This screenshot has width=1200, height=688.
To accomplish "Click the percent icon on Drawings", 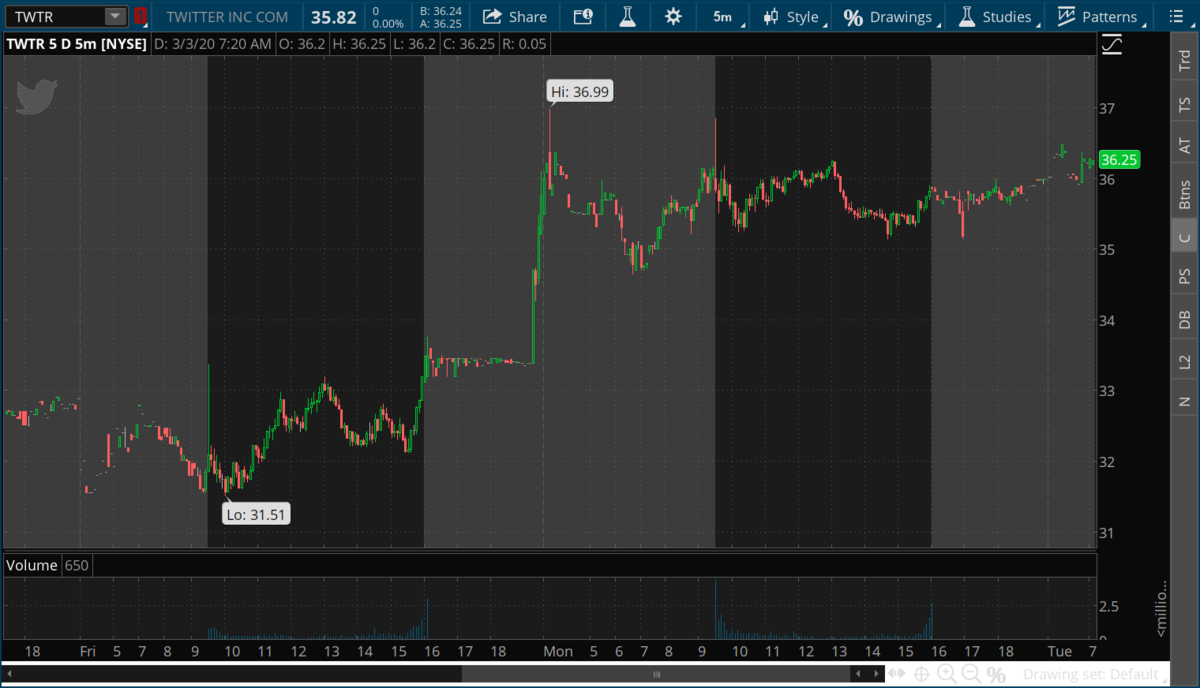I will (853, 17).
